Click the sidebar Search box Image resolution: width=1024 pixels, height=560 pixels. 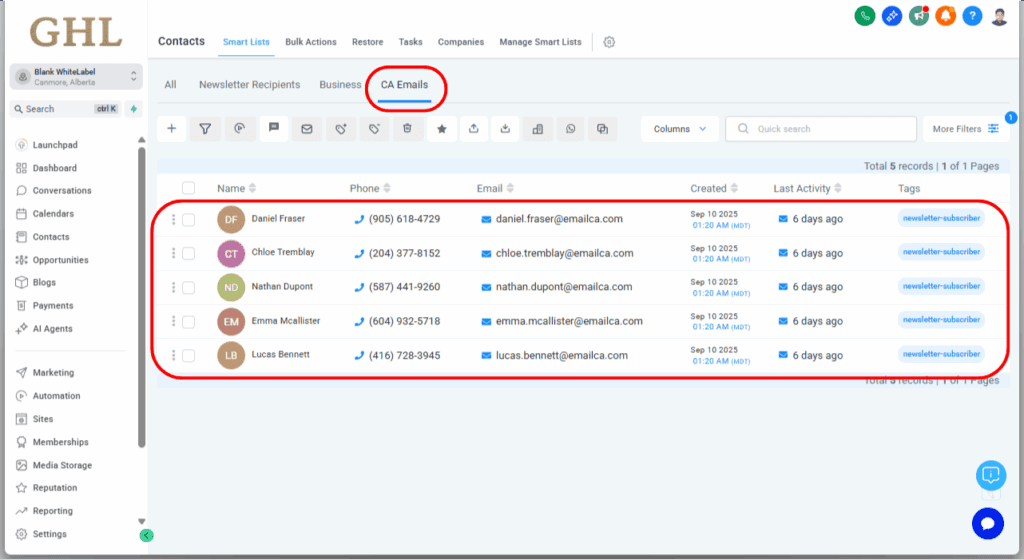65,109
